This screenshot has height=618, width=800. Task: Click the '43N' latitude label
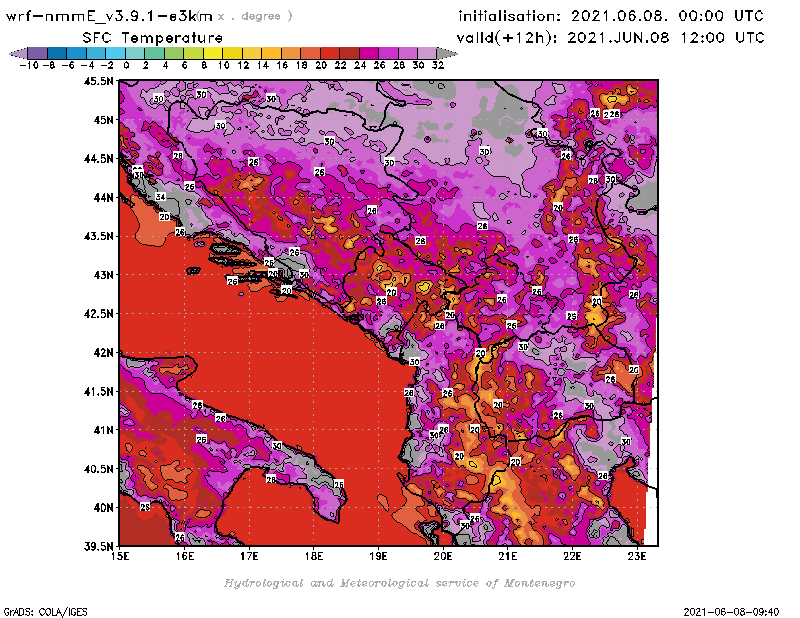tap(103, 275)
